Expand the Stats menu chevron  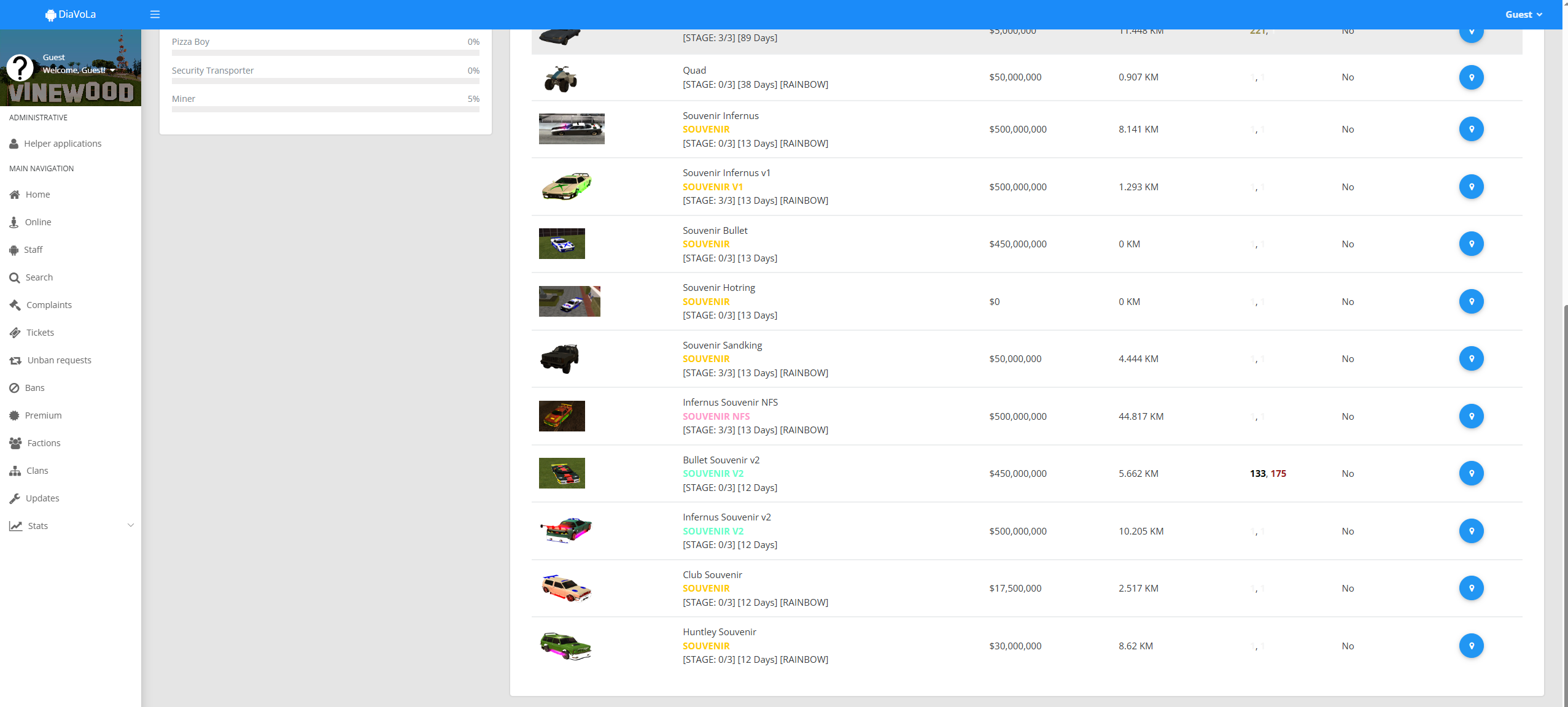(x=130, y=525)
